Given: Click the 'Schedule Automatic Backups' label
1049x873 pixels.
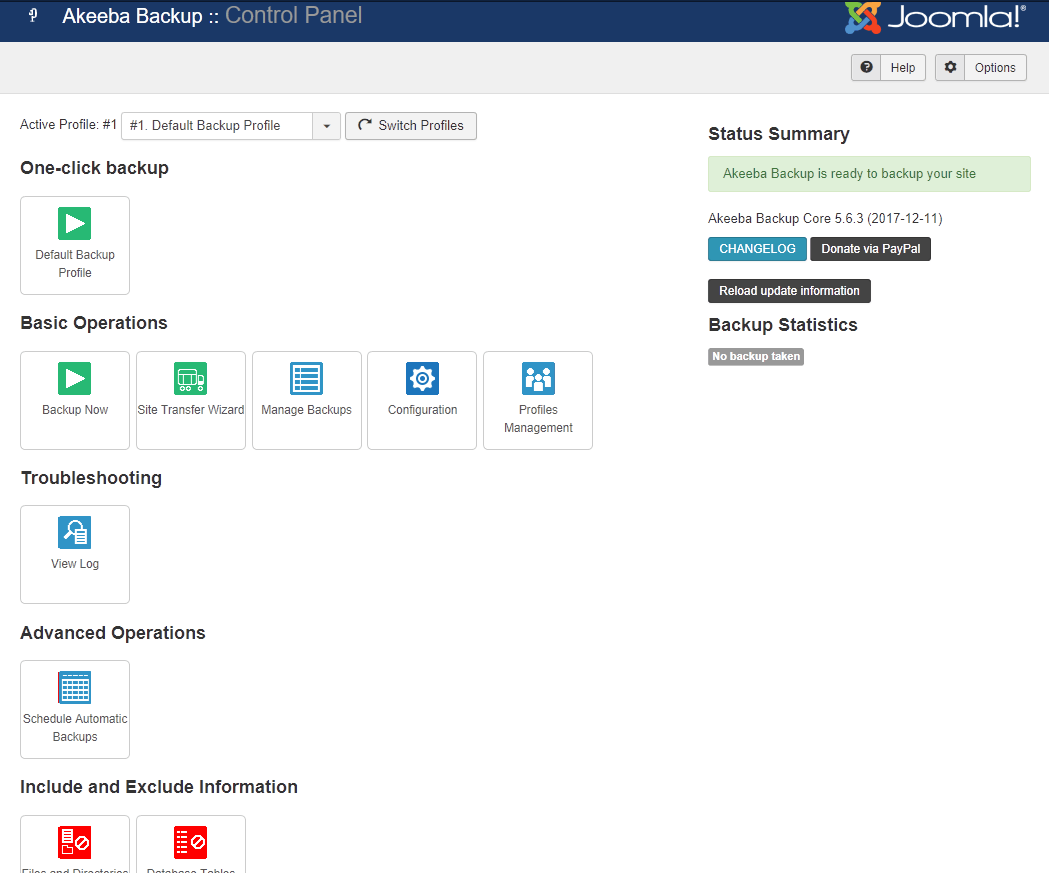Looking at the screenshot, I should click(x=75, y=728).
